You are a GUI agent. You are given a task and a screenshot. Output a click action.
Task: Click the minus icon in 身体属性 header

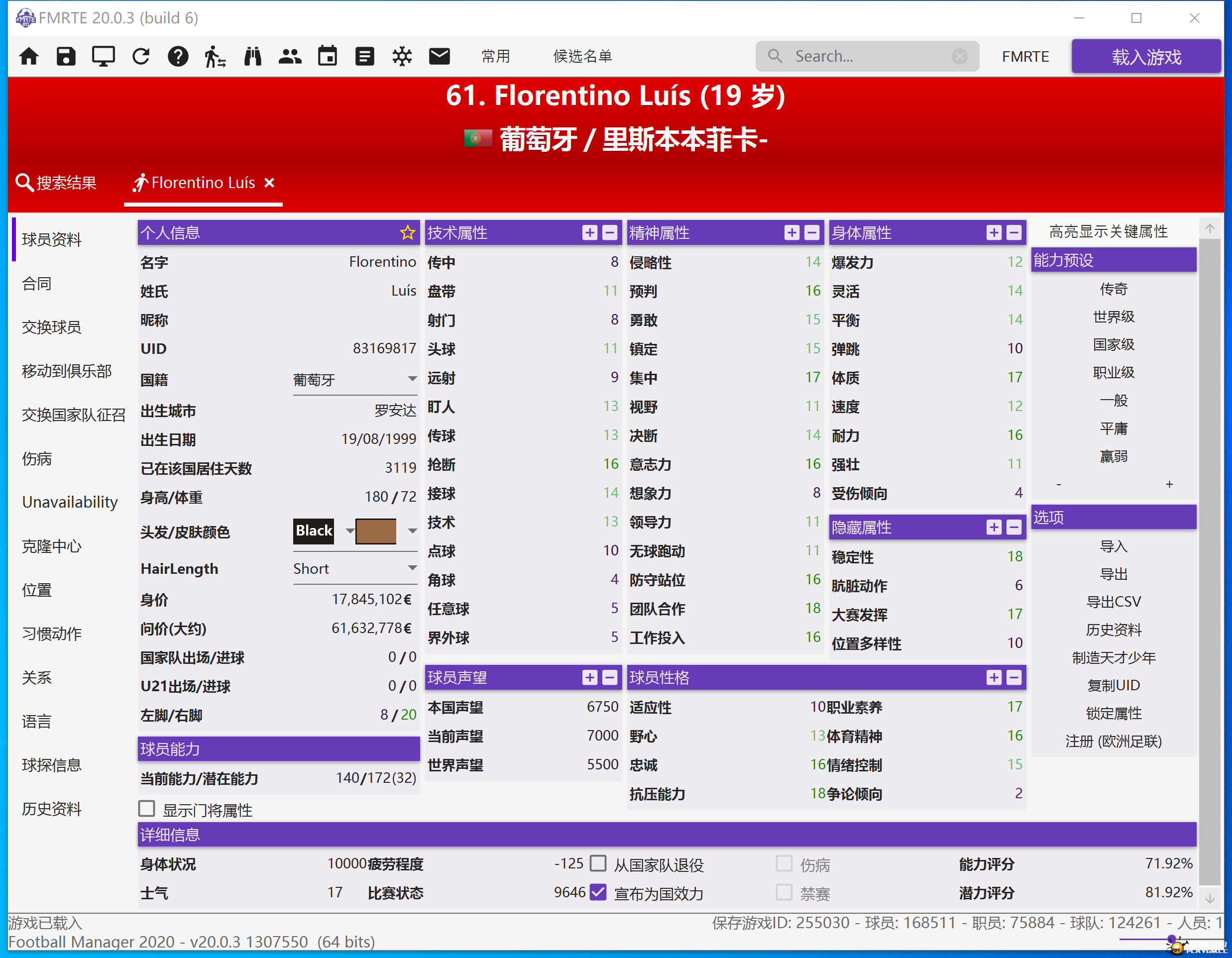1013,232
